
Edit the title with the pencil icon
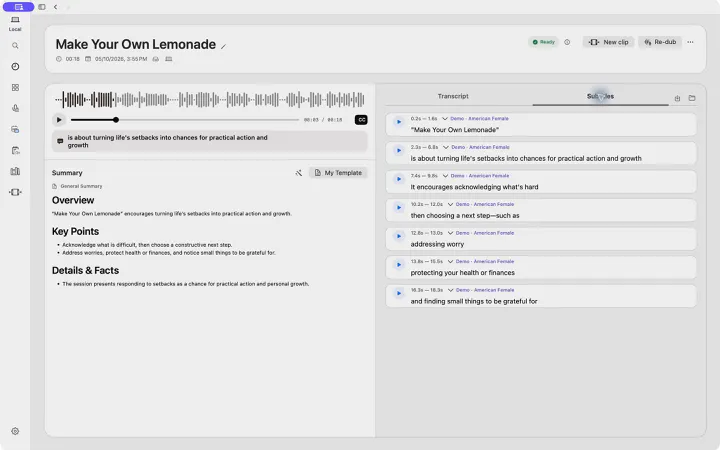coord(224,46)
